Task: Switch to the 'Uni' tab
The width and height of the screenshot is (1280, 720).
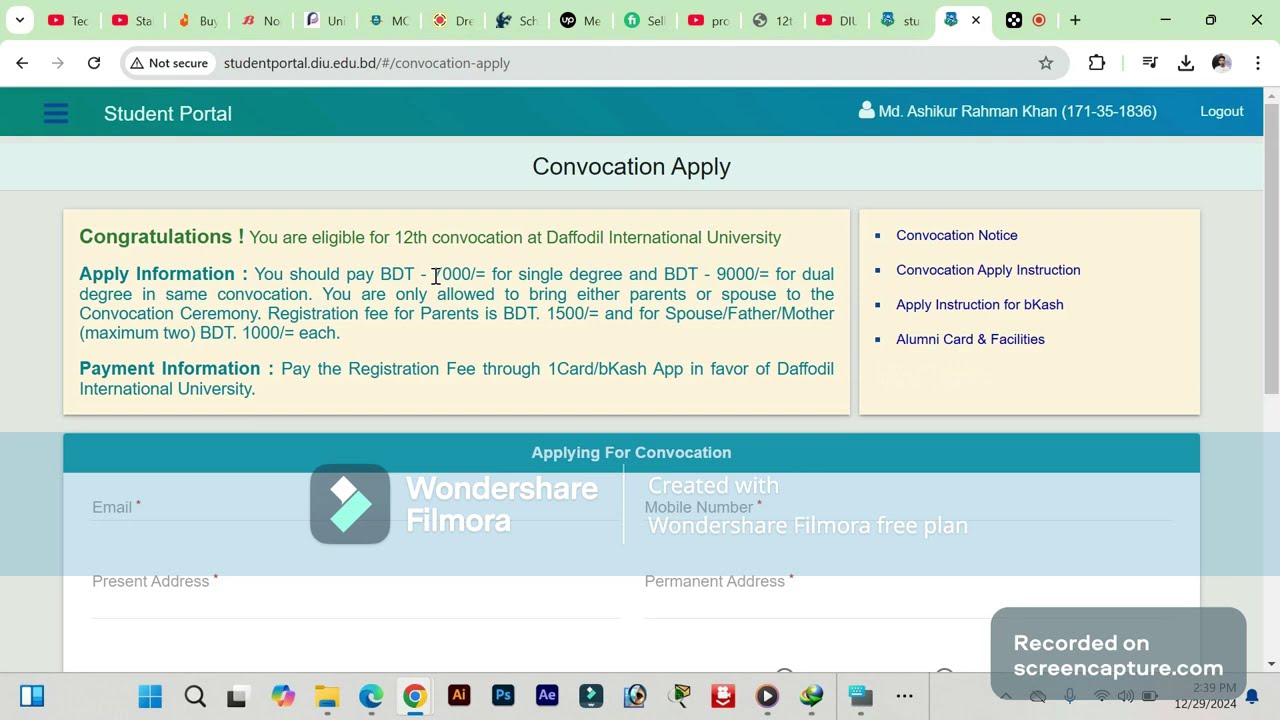Action: (325, 20)
